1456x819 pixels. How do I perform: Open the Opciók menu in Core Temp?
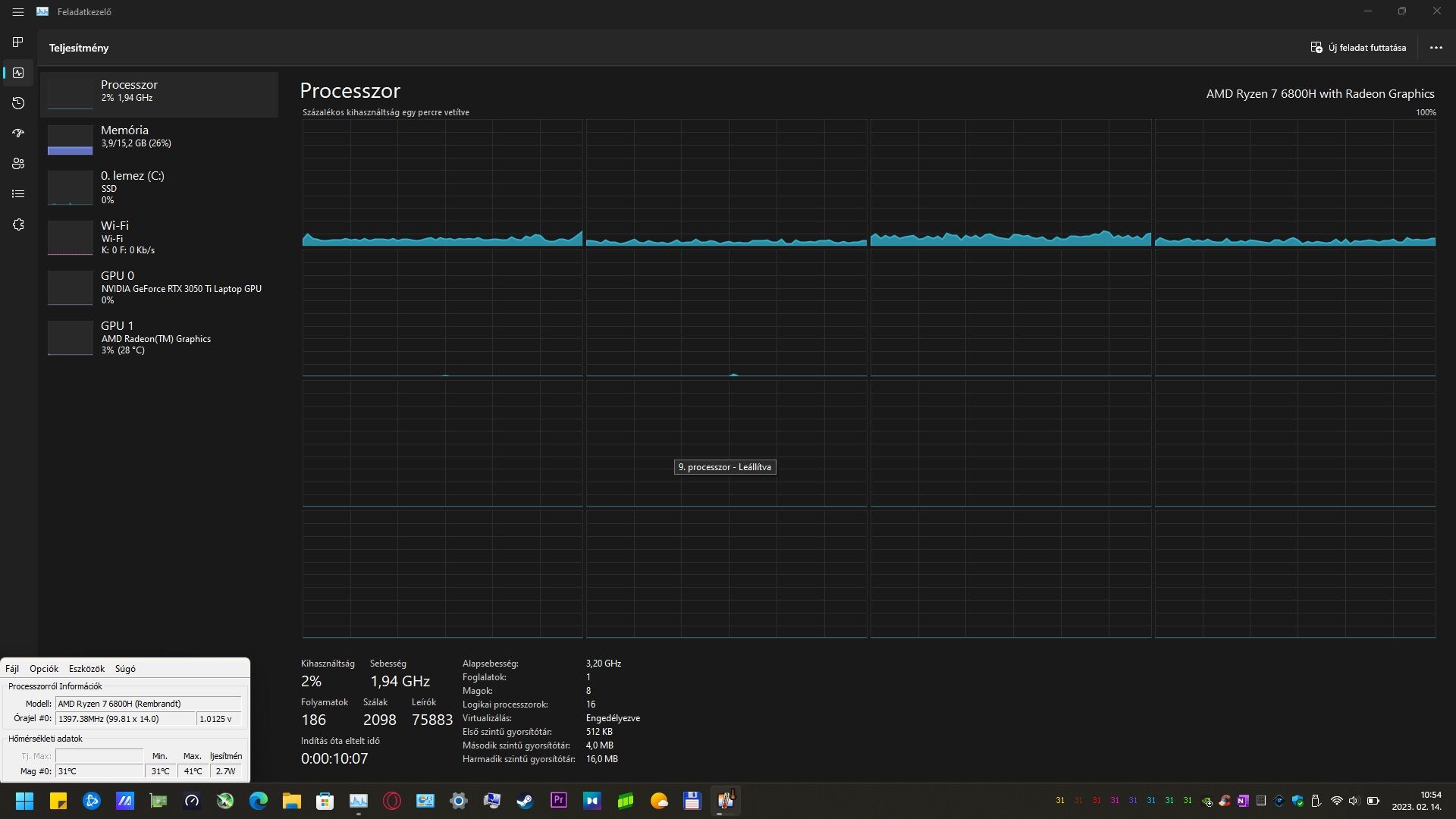pyautogui.click(x=44, y=669)
